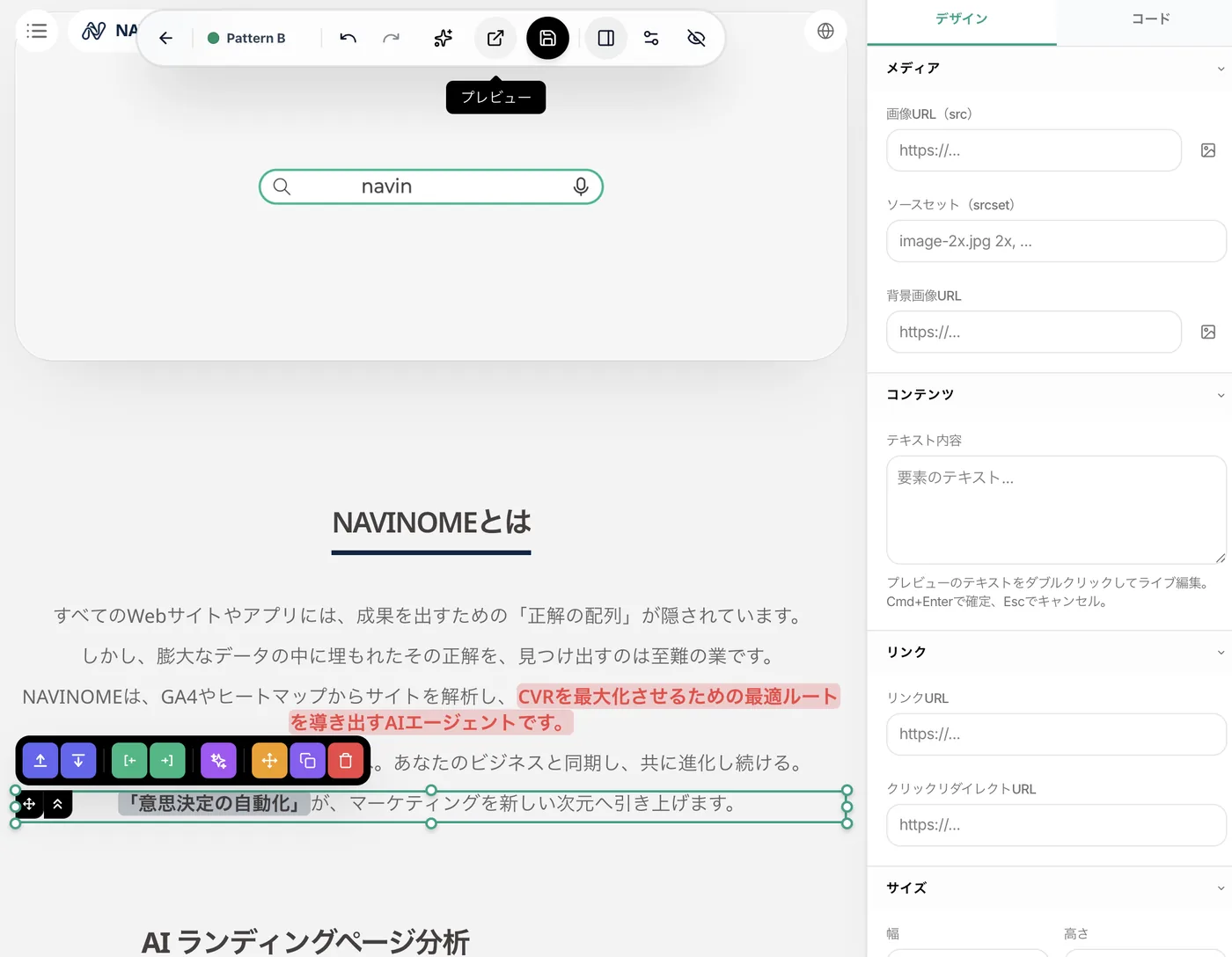
Task: Click the orange move arrows button
Action: pos(269,761)
